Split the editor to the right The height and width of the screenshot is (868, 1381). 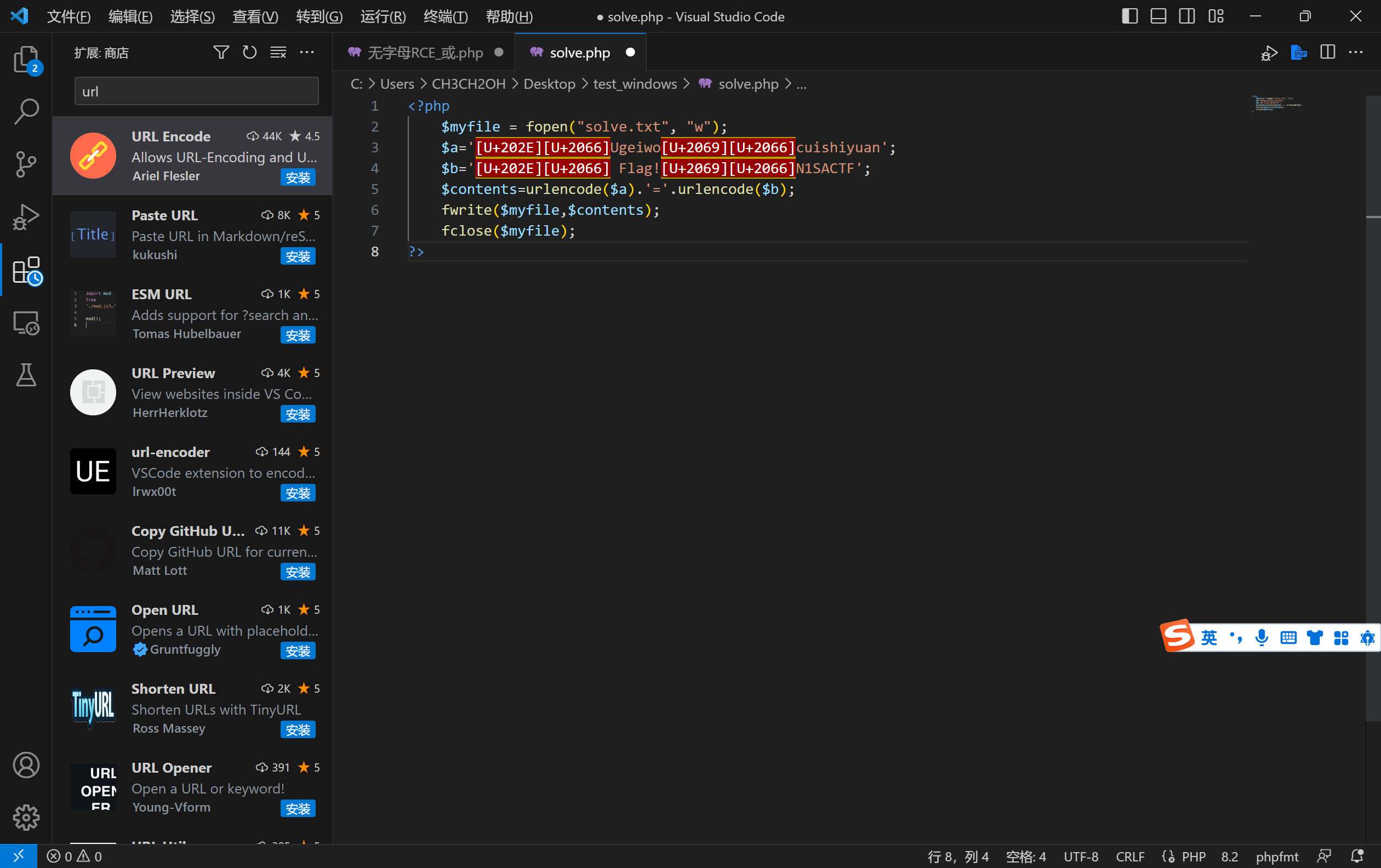[1327, 53]
